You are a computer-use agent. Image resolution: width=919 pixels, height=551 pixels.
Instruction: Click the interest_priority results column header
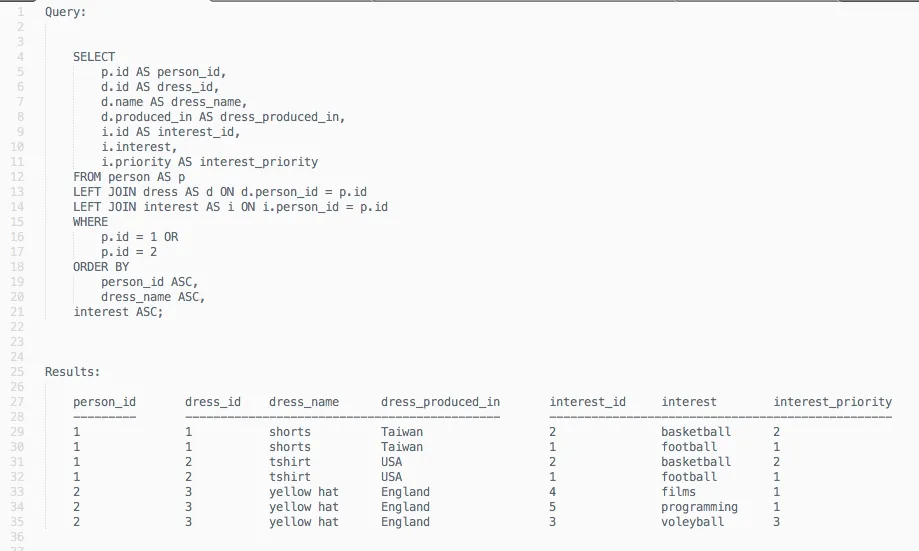point(832,402)
